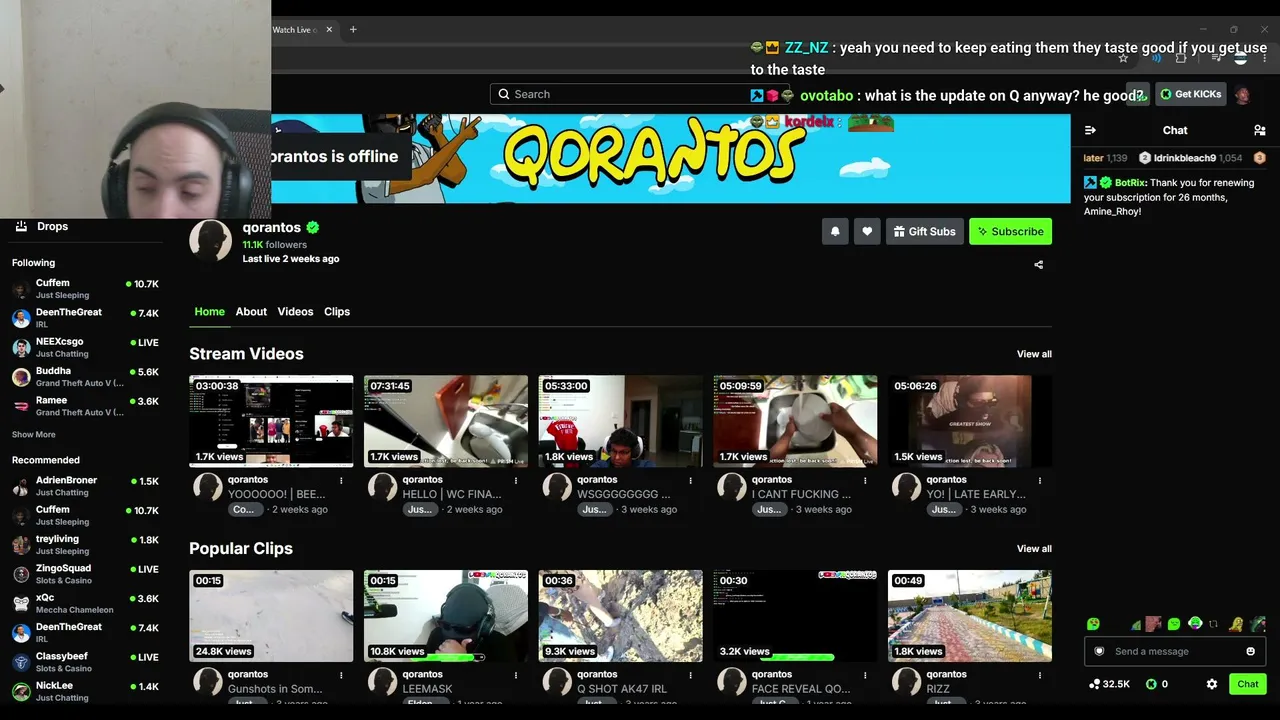Viewport: 1280px width, 720px height.
Task: Open chat settings gear icon
Action: (1212, 684)
